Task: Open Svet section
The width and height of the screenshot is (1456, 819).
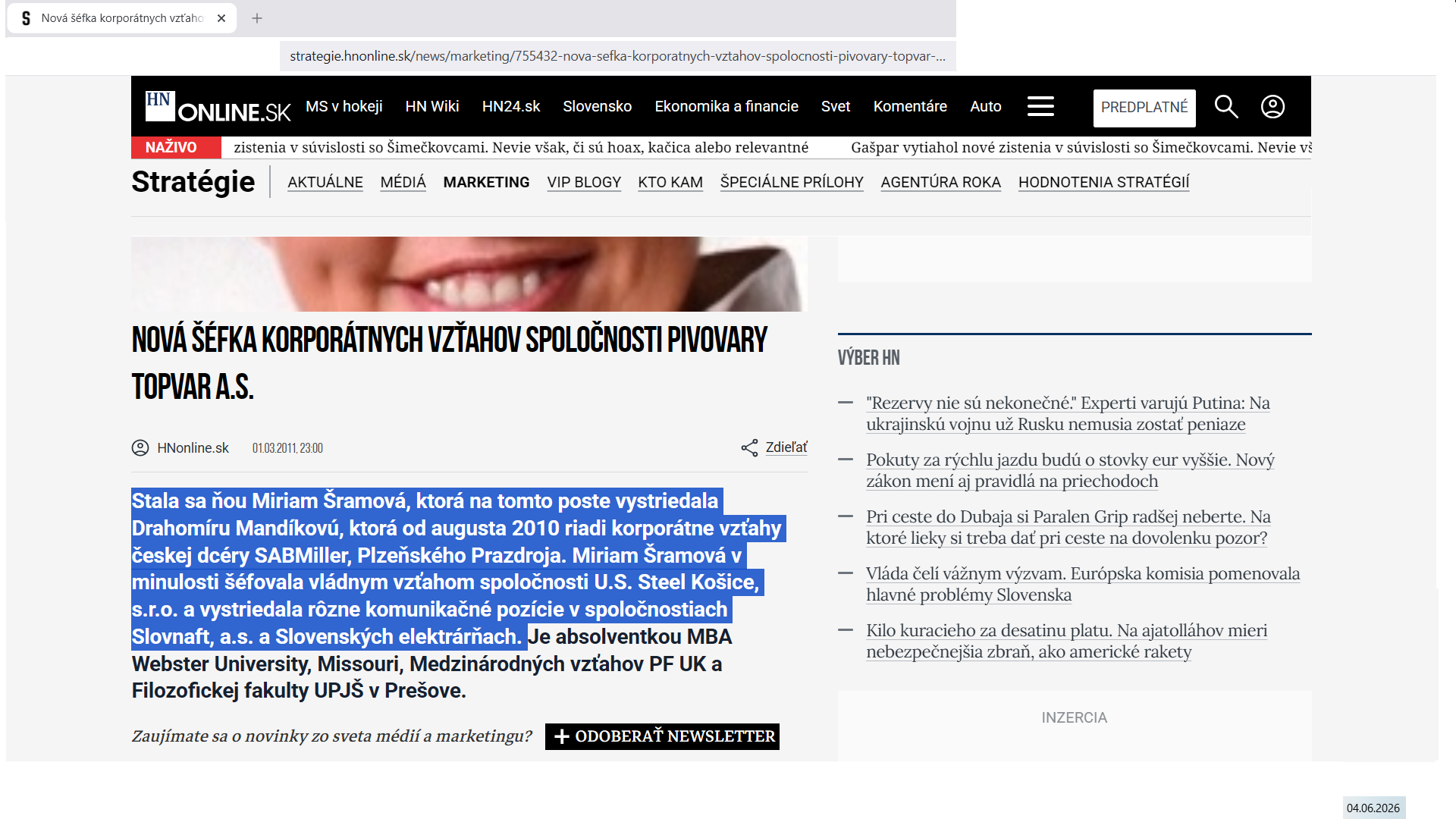Action: pyautogui.click(x=836, y=107)
